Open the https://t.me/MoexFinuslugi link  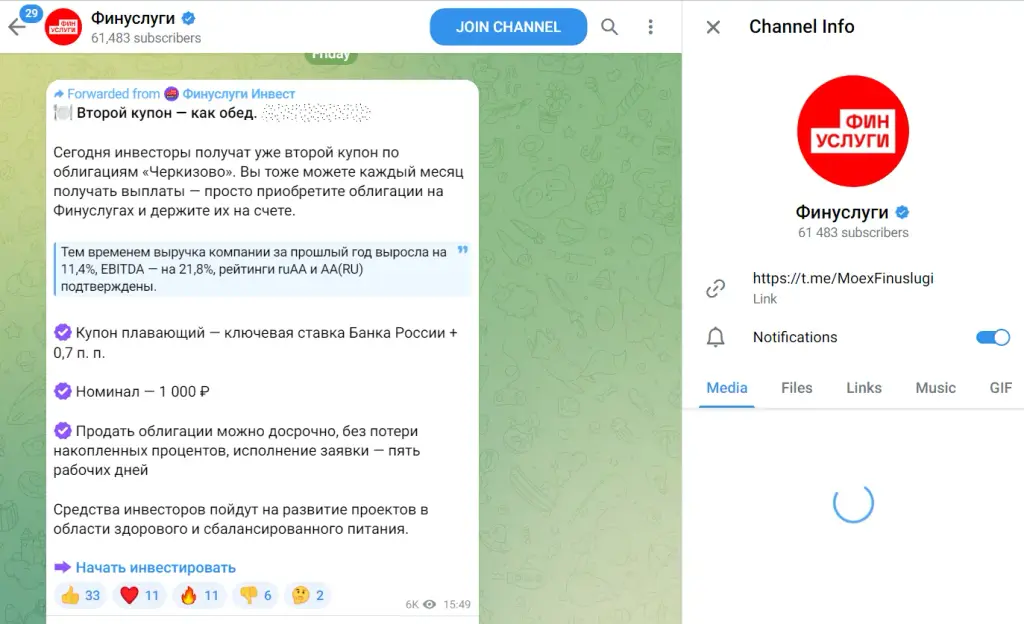point(843,278)
